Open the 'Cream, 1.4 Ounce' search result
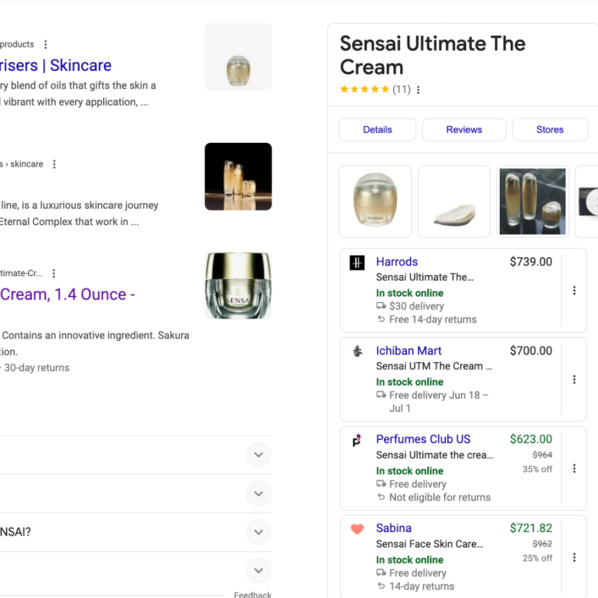This screenshot has width=598, height=598. tap(68, 294)
